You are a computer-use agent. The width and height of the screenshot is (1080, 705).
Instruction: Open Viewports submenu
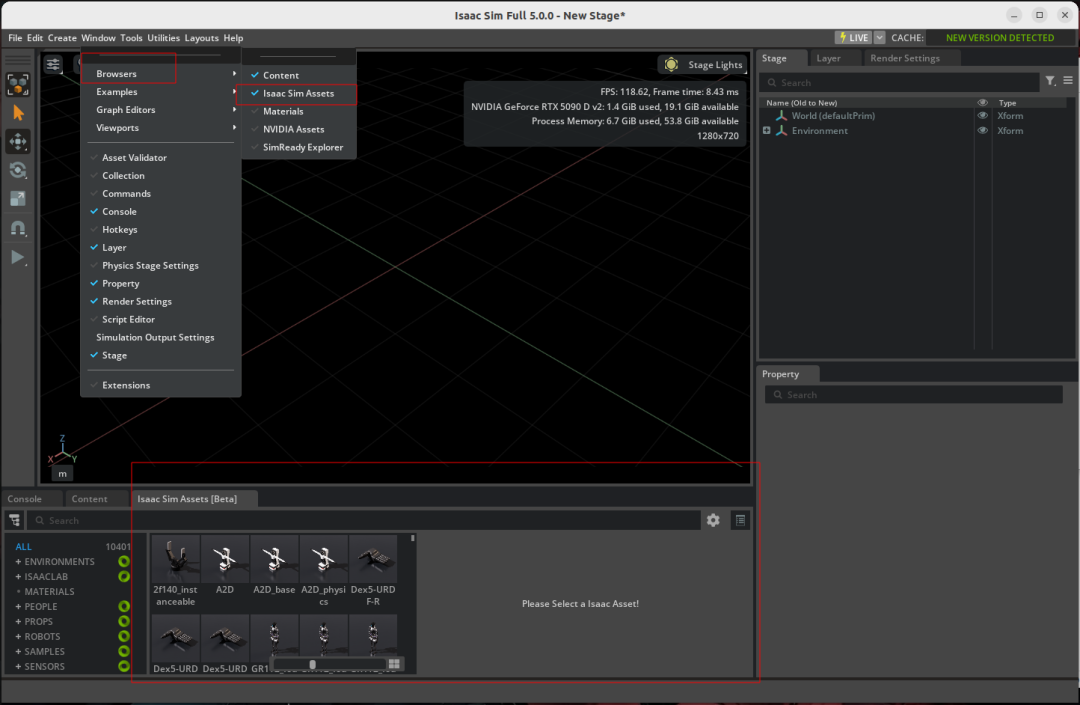click(x=160, y=128)
